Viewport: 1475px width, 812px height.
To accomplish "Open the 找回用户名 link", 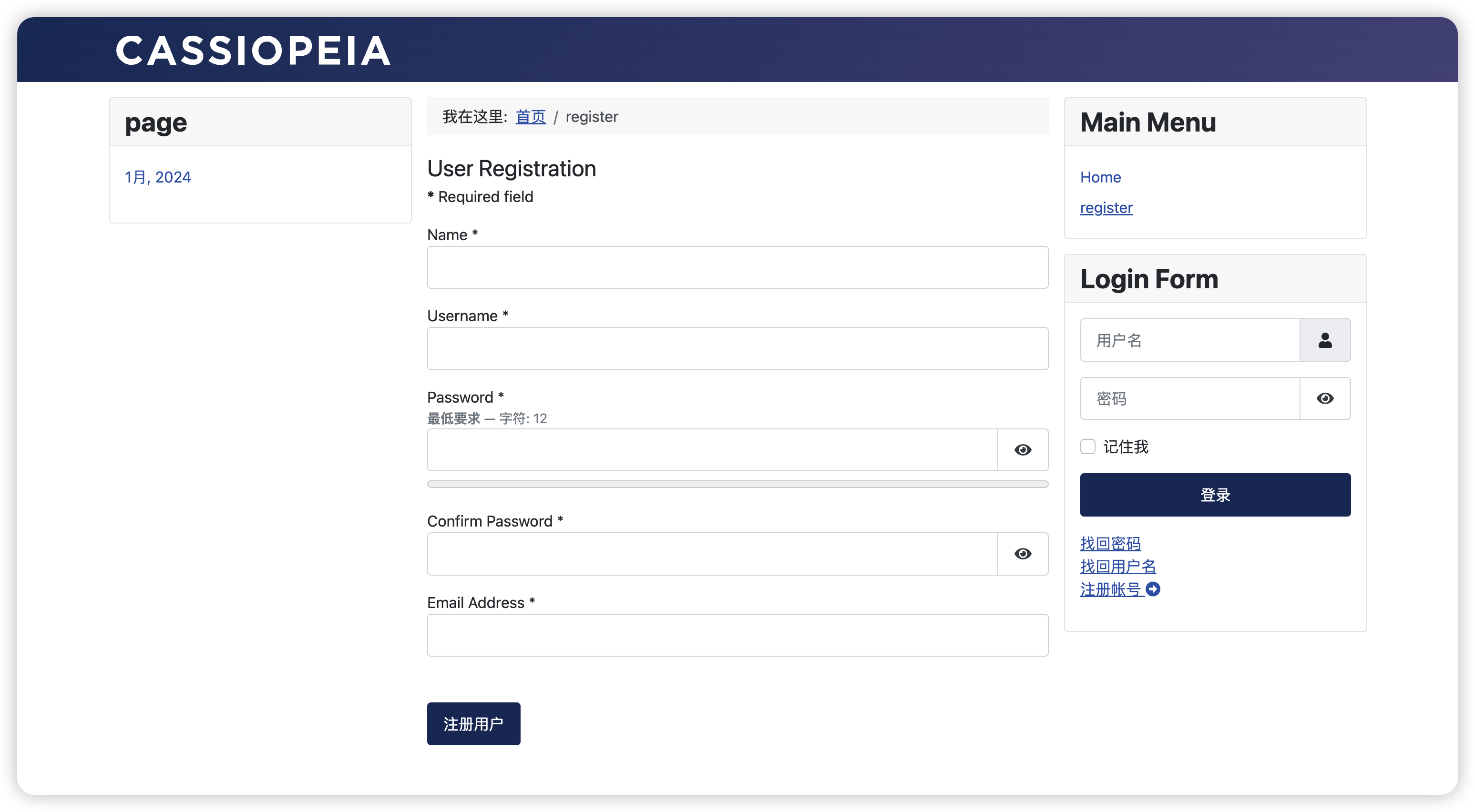I will click(x=1118, y=566).
